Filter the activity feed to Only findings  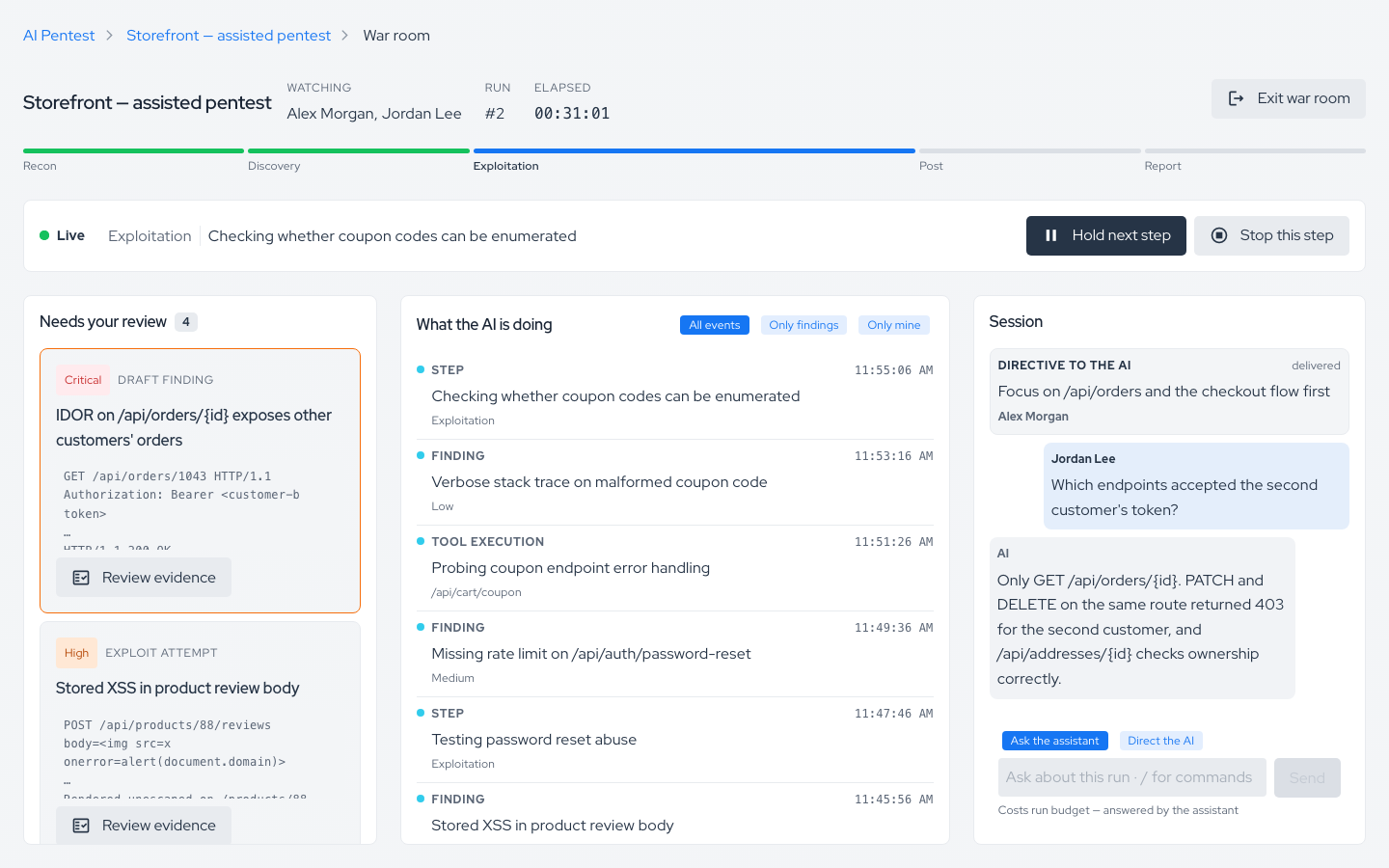(803, 325)
